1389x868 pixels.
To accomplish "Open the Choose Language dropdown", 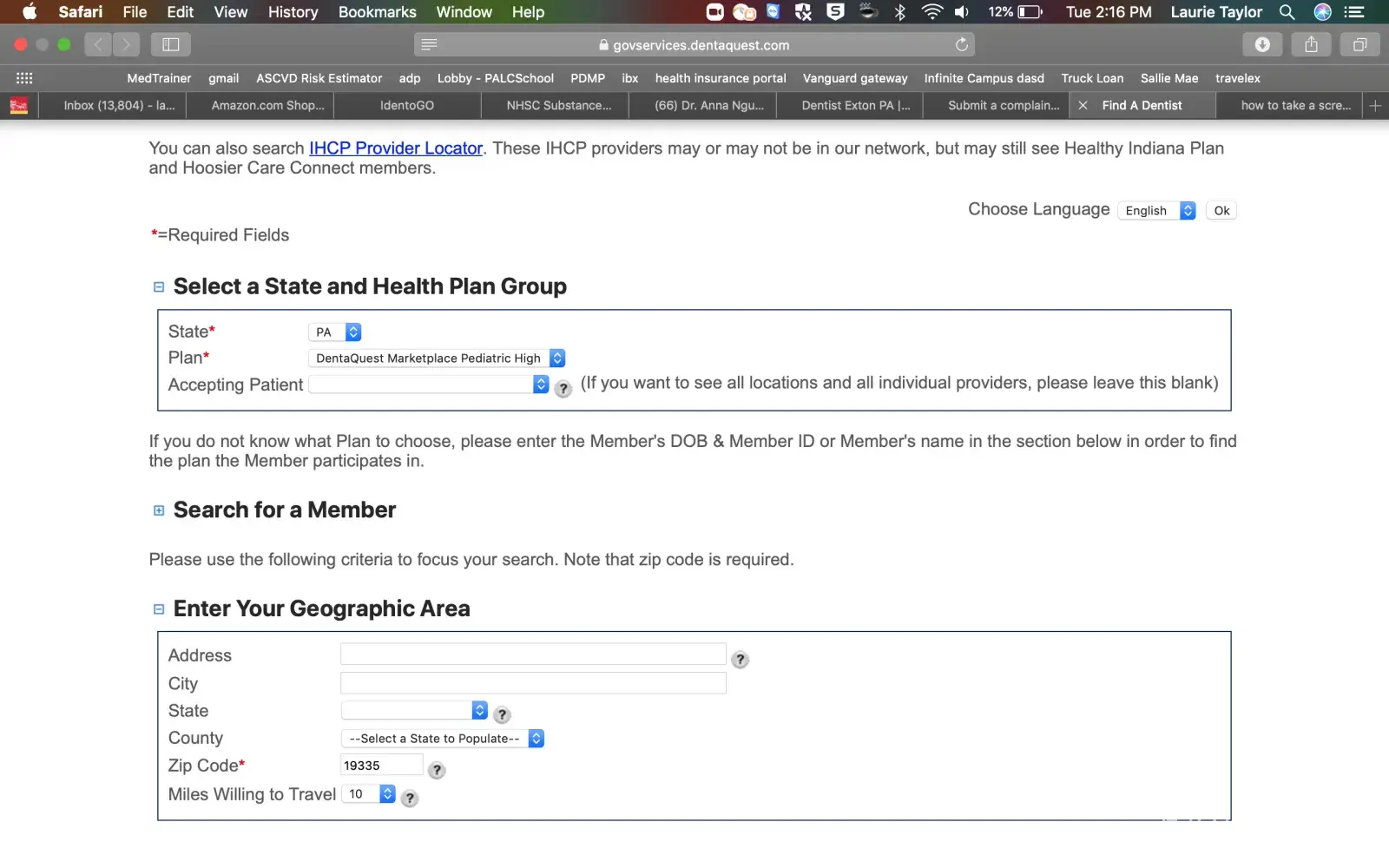I will pos(1156,211).
